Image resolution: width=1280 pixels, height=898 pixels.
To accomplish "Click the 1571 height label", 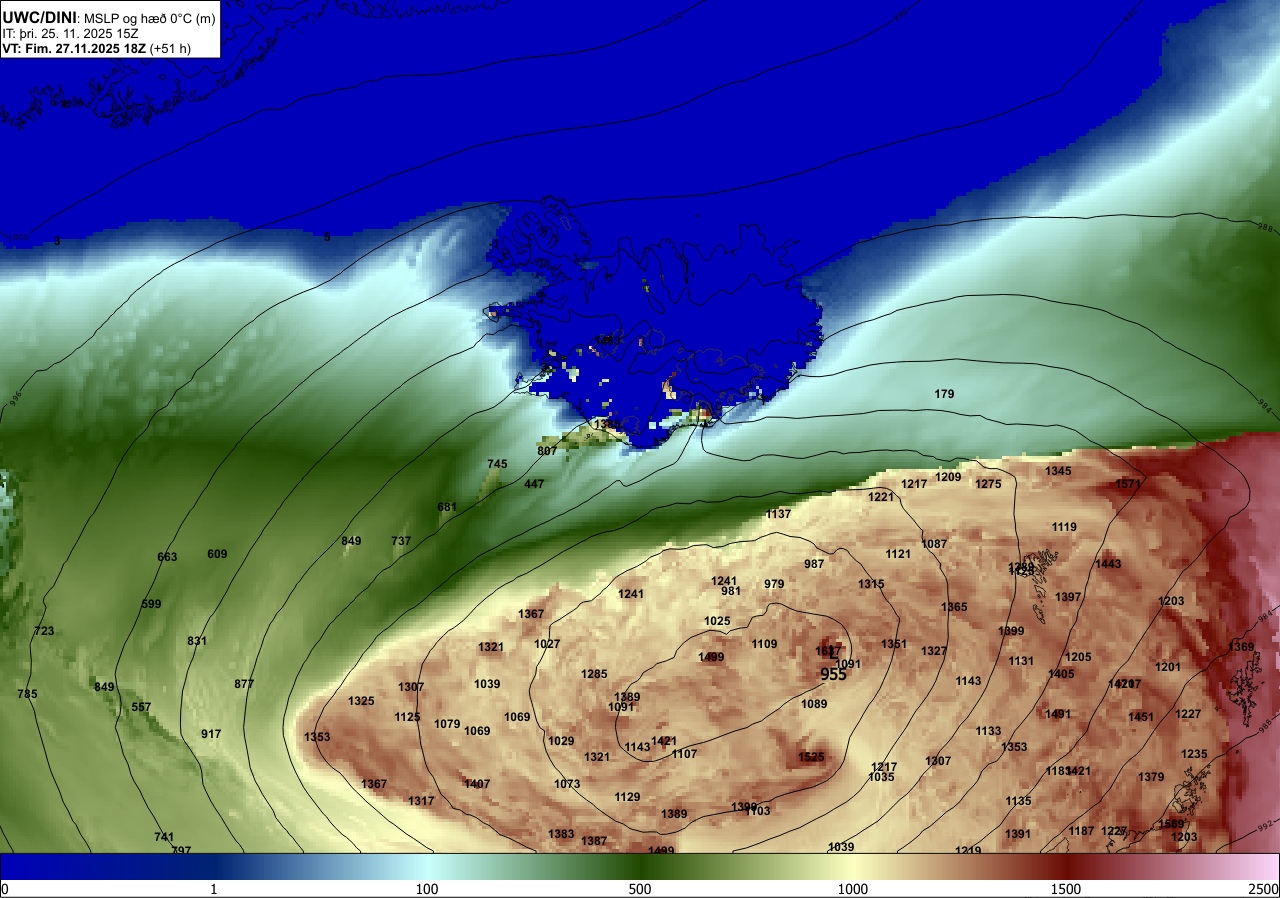I will (x=1128, y=484).
